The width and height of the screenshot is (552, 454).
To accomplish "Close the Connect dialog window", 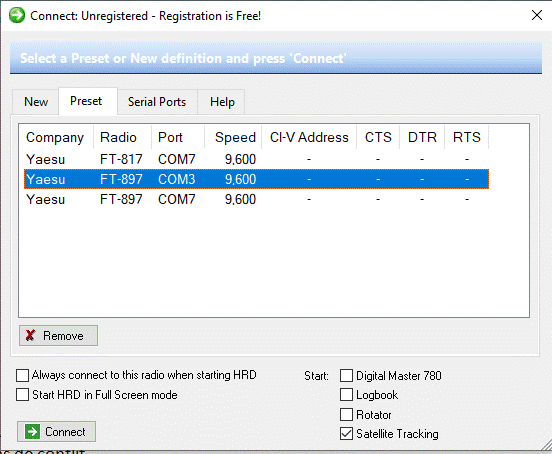I will (x=537, y=15).
